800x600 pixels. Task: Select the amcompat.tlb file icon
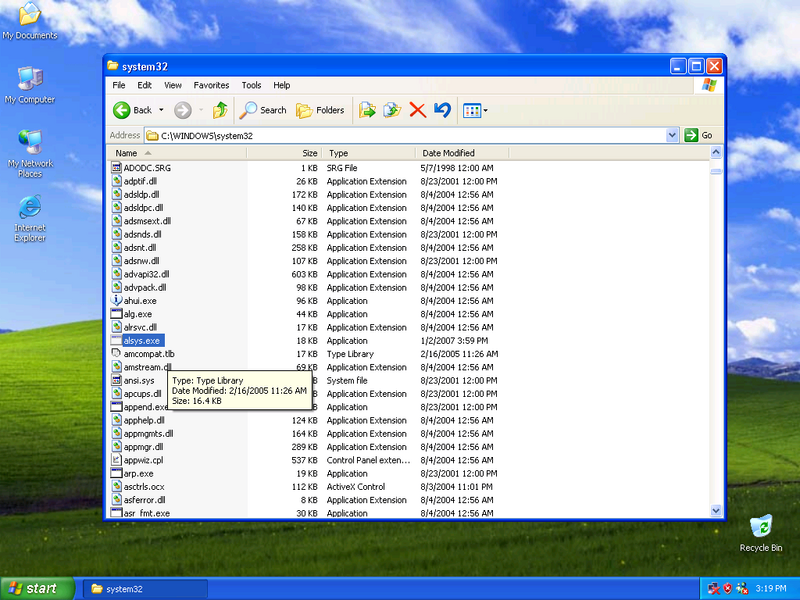click(116, 354)
